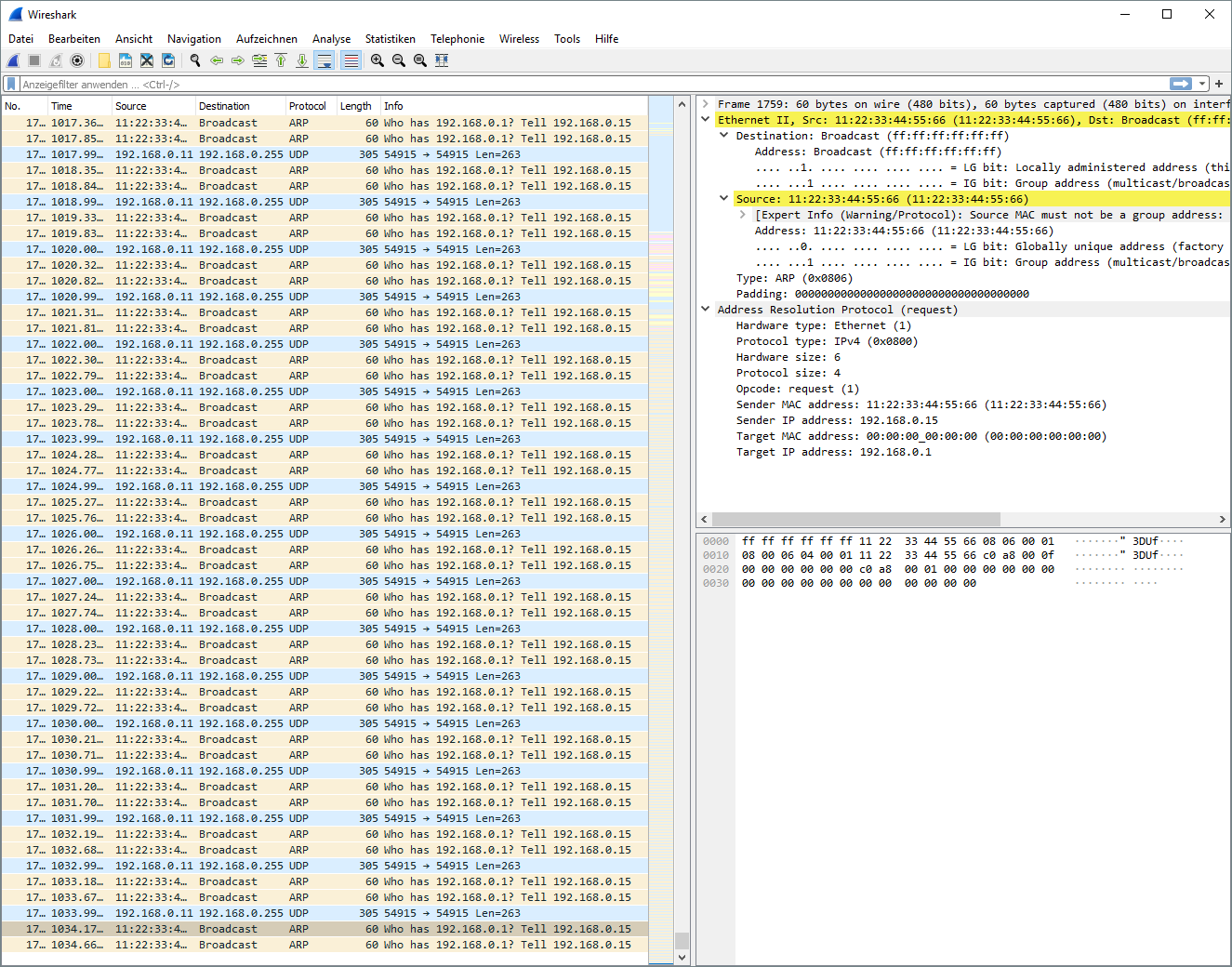Open the Telephonie menu
1232x967 pixels.
click(x=457, y=39)
